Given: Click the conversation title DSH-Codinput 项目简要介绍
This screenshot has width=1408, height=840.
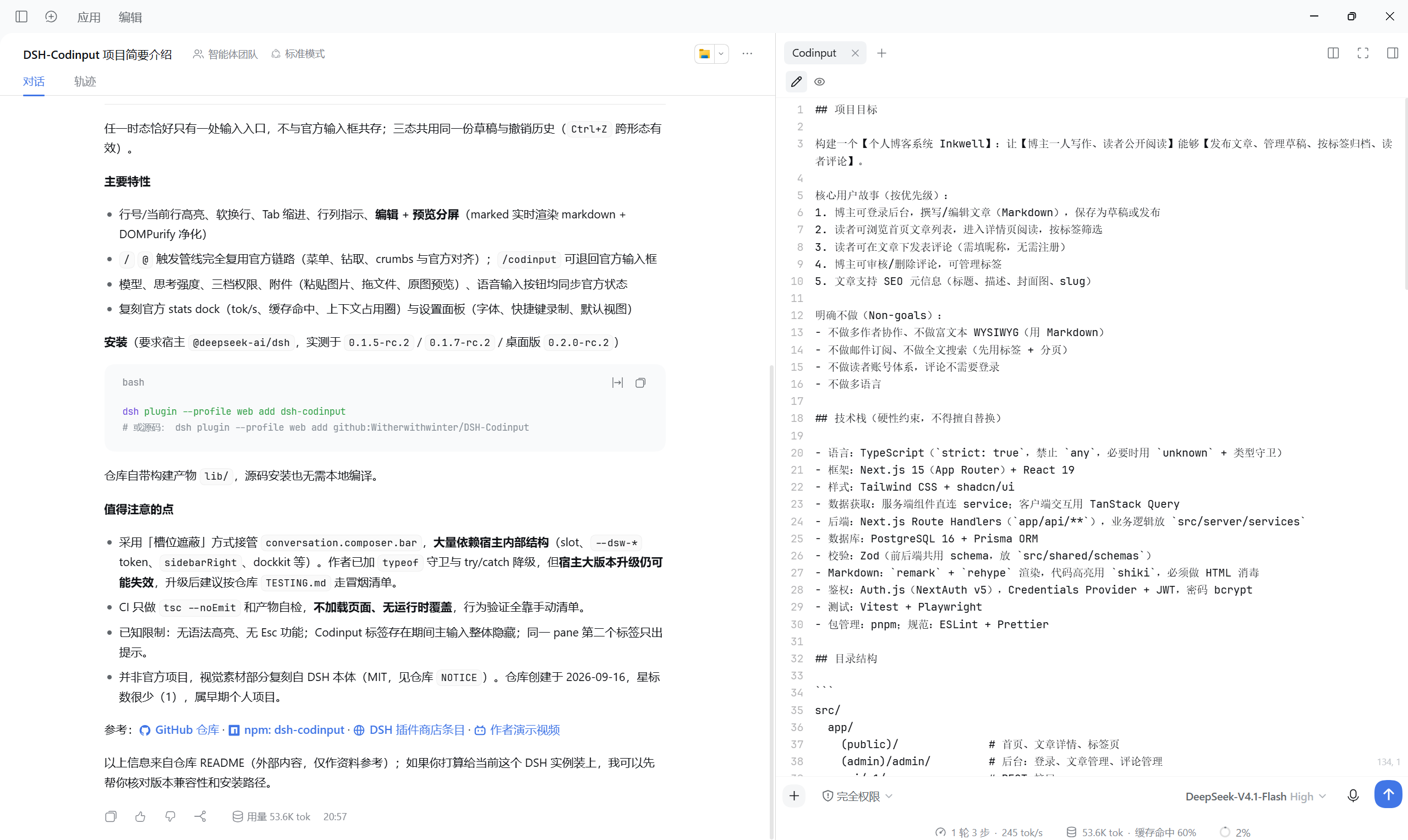Looking at the screenshot, I should point(97,54).
